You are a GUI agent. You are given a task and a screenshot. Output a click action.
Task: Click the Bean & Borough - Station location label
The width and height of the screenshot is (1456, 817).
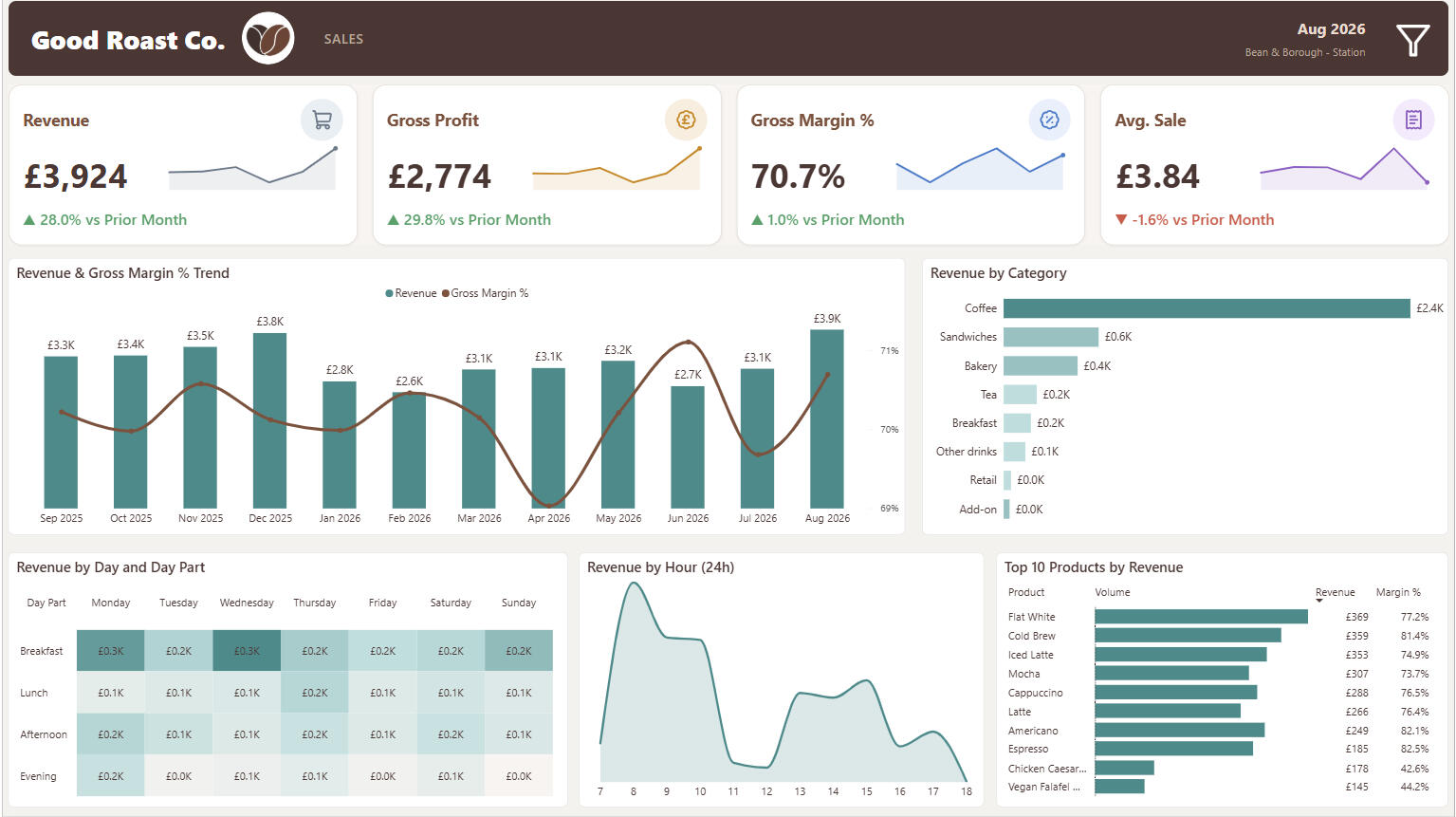click(1305, 53)
